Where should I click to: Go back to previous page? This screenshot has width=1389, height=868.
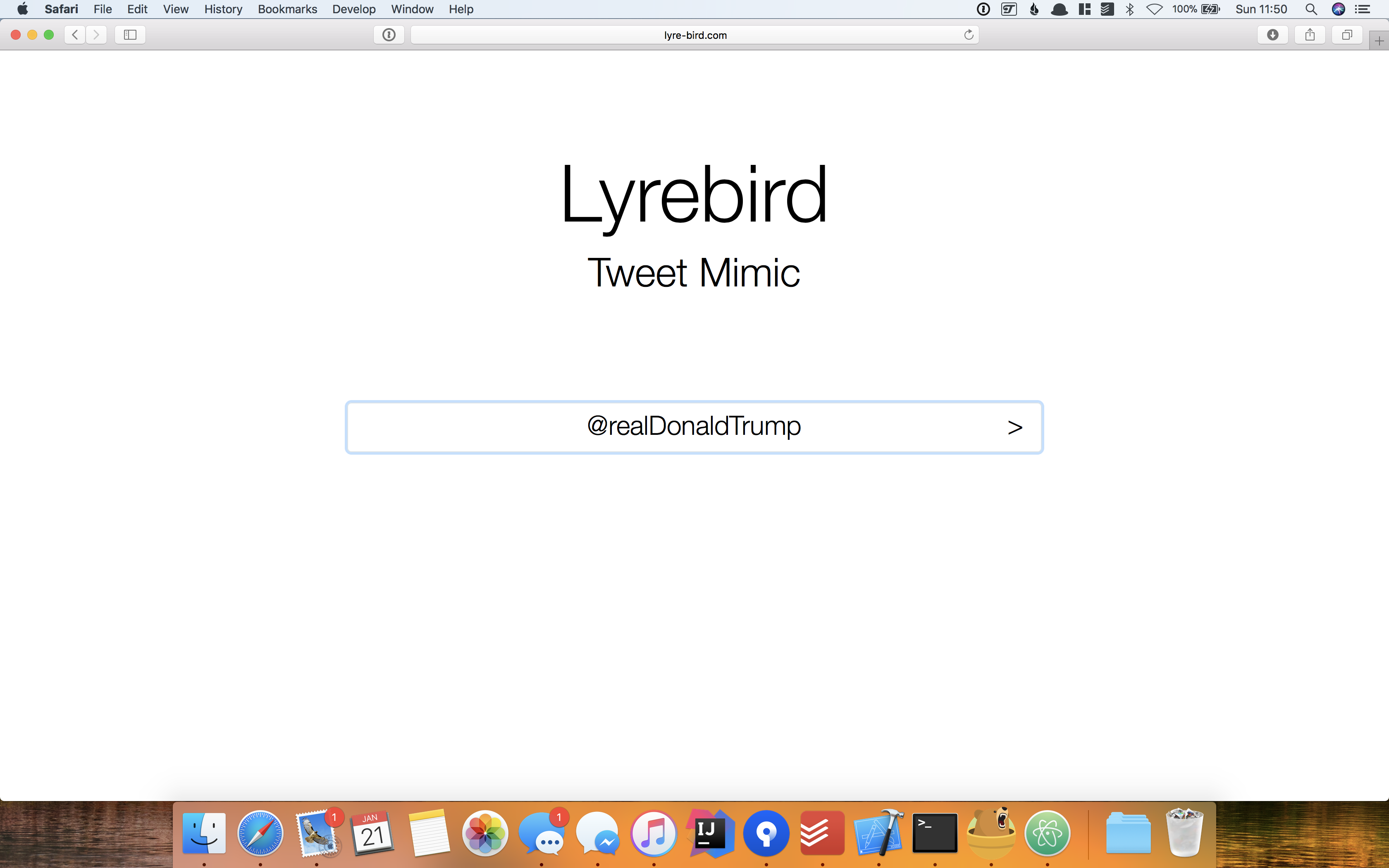point(75,35)
